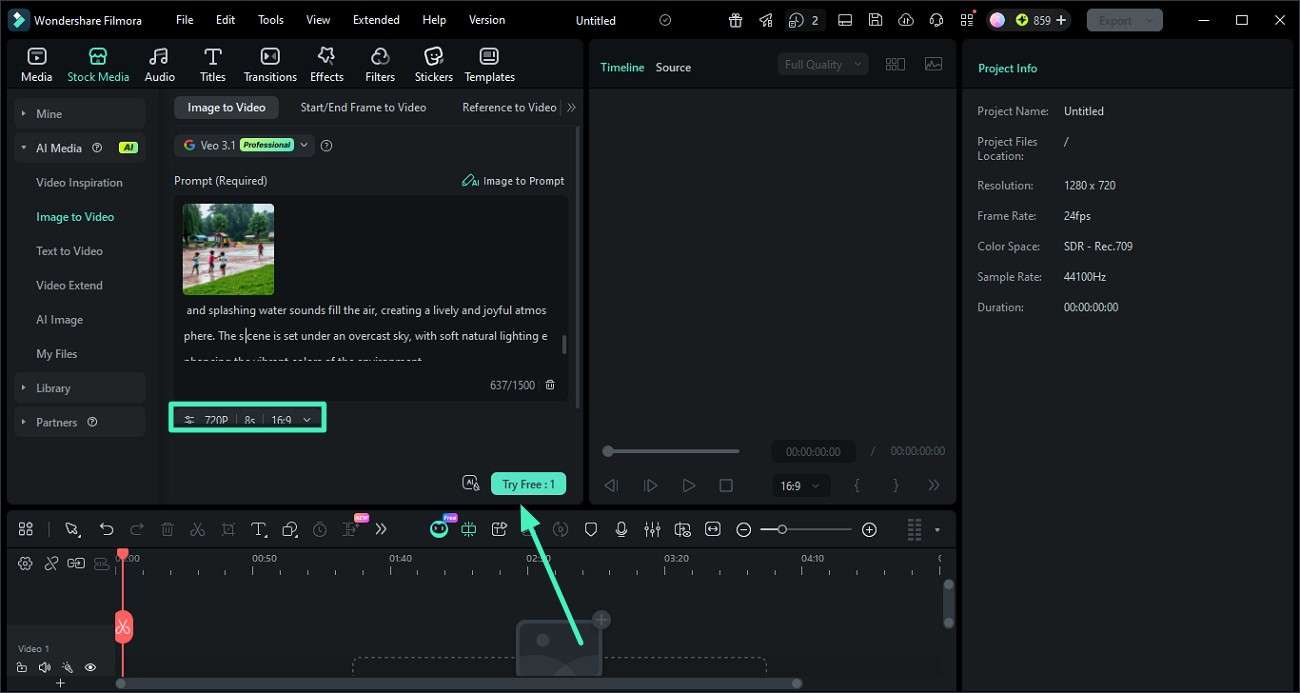Open the Titles tab

click(212, 65)
